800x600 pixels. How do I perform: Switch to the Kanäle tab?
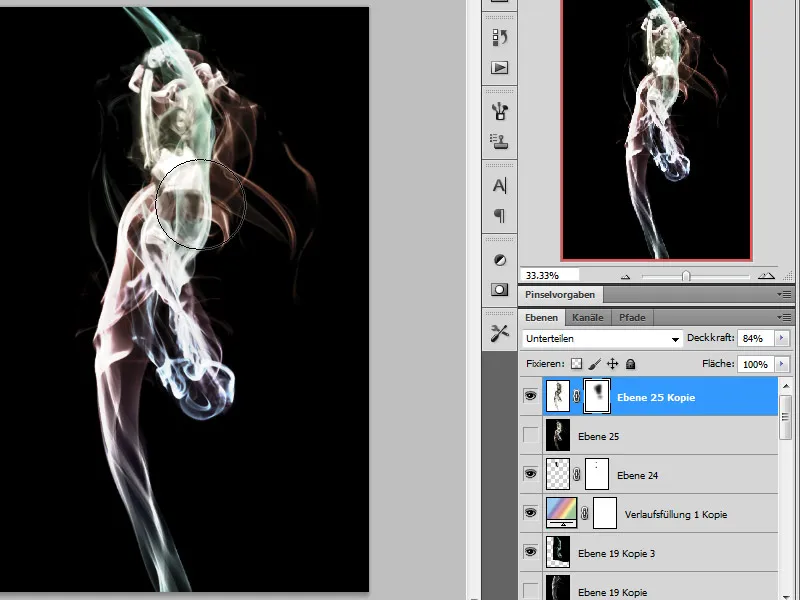click(588, 316)
